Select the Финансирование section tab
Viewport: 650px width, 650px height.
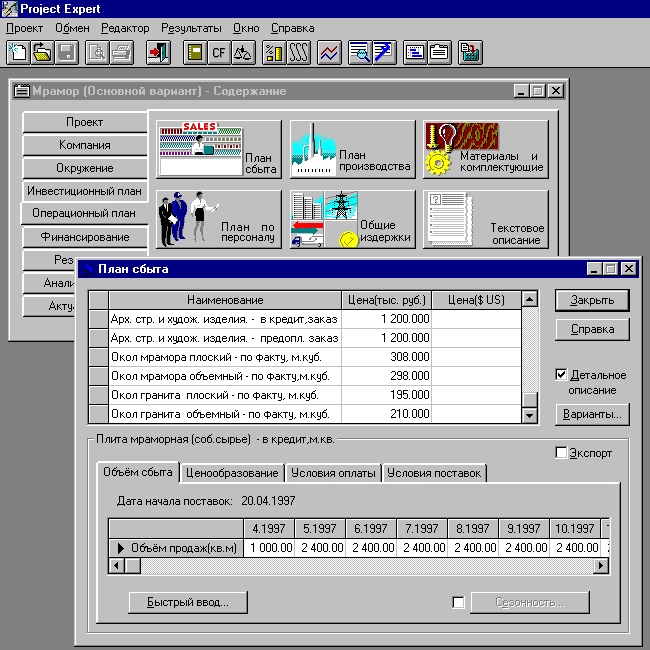tap(85, 237)
